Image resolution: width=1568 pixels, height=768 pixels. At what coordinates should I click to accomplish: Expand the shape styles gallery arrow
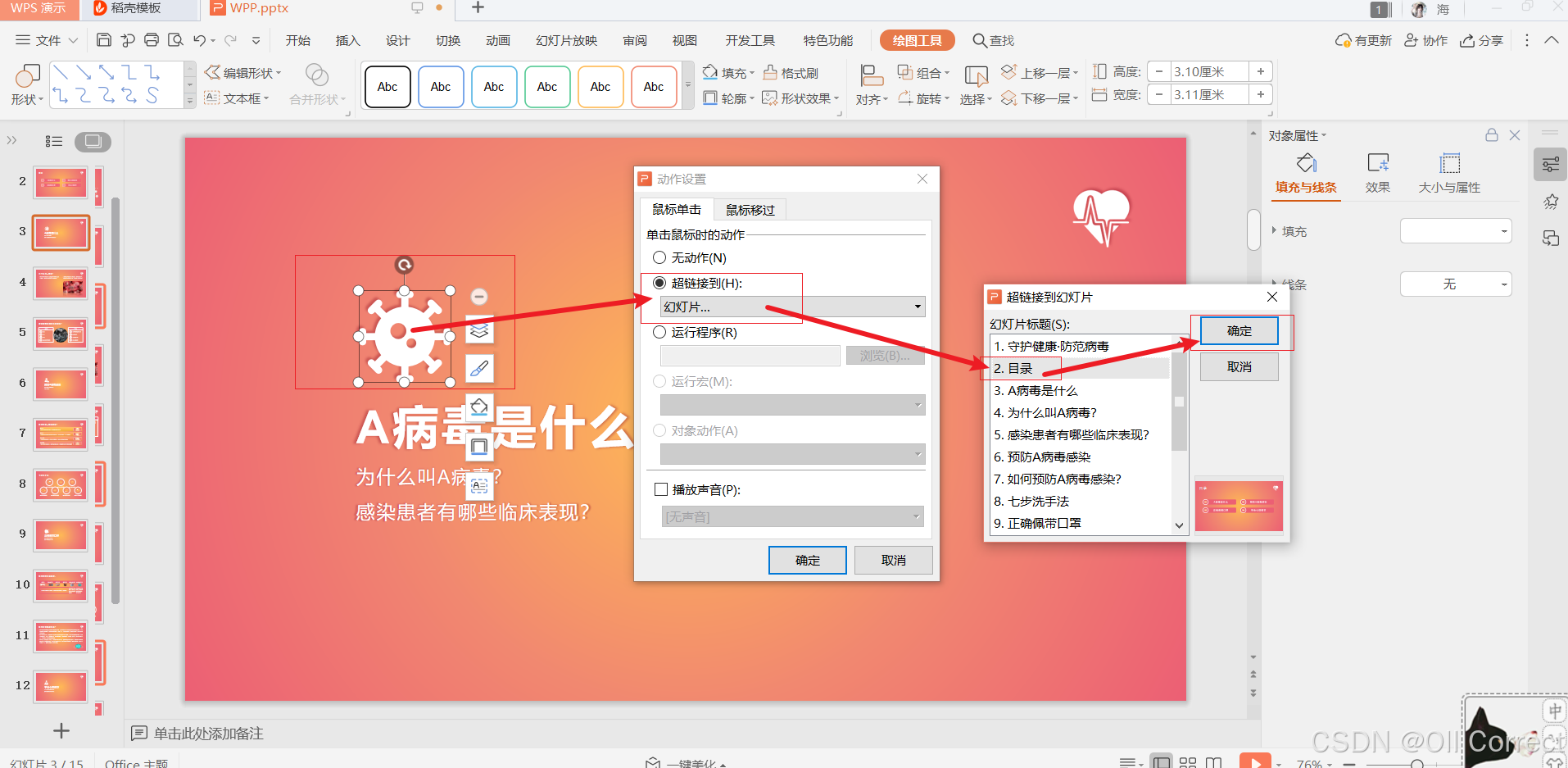coord(688,85)
